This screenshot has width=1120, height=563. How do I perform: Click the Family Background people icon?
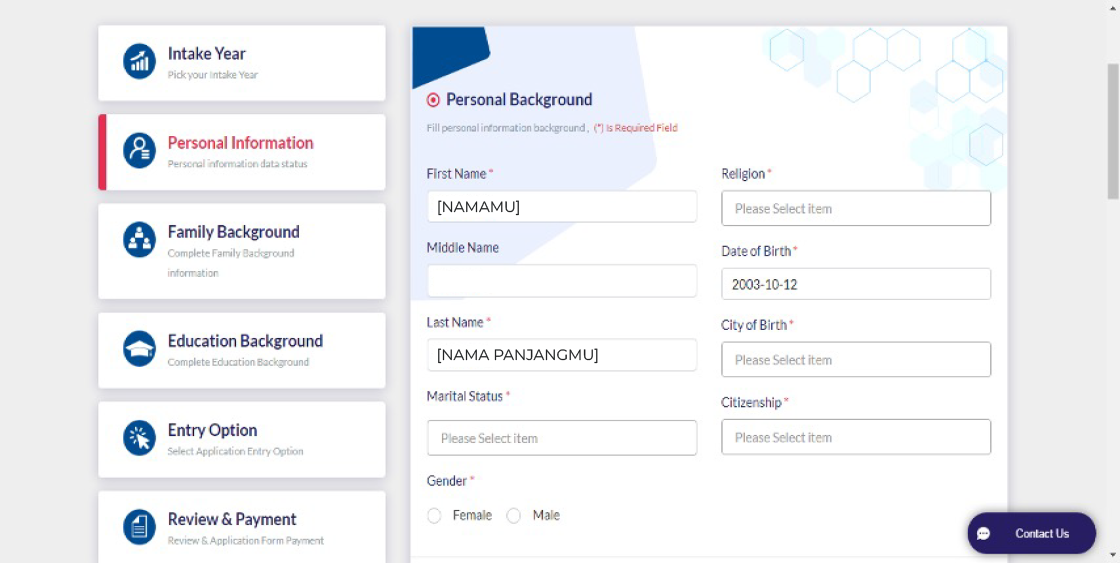pos(139,239)
